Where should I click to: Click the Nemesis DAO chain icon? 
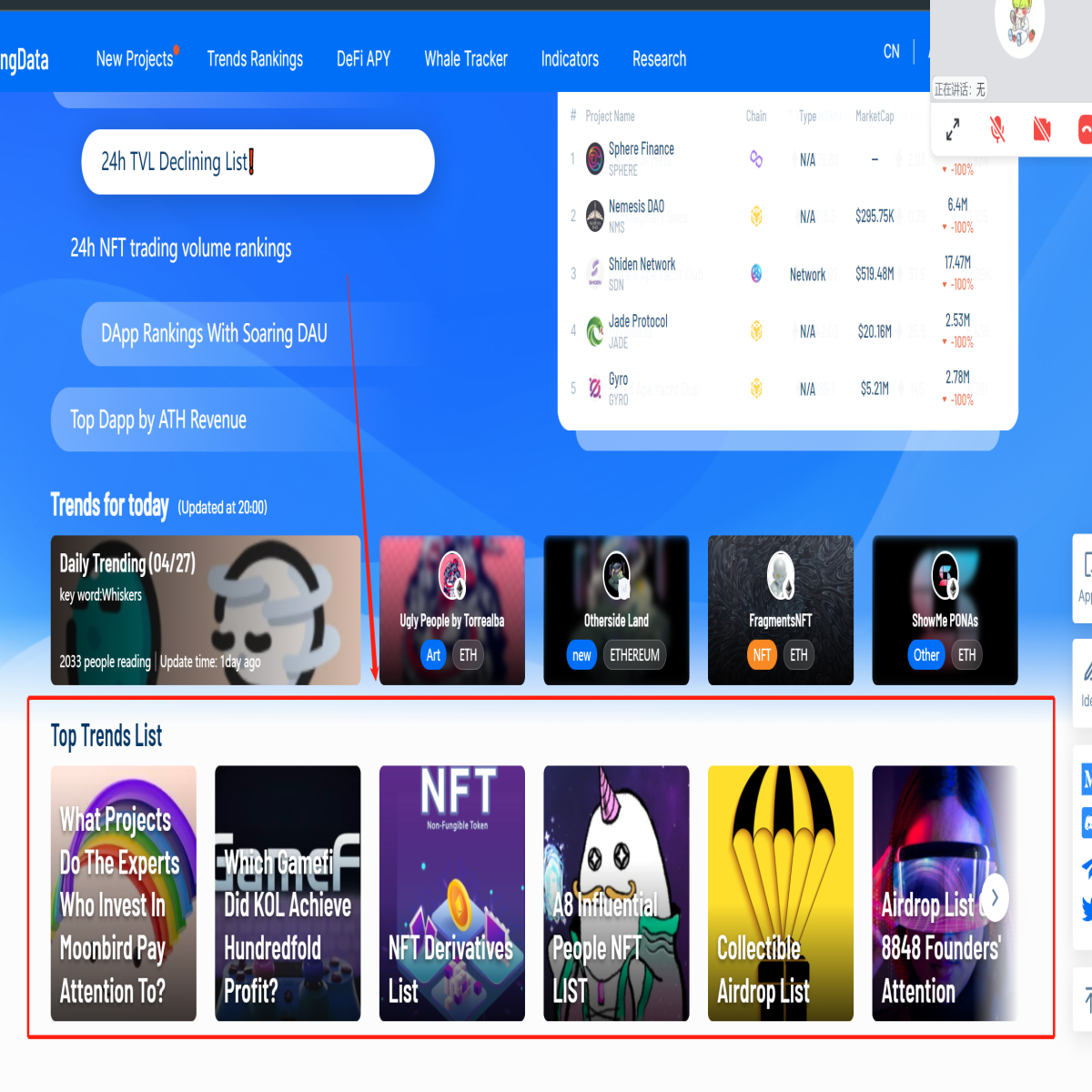[756, 217]
